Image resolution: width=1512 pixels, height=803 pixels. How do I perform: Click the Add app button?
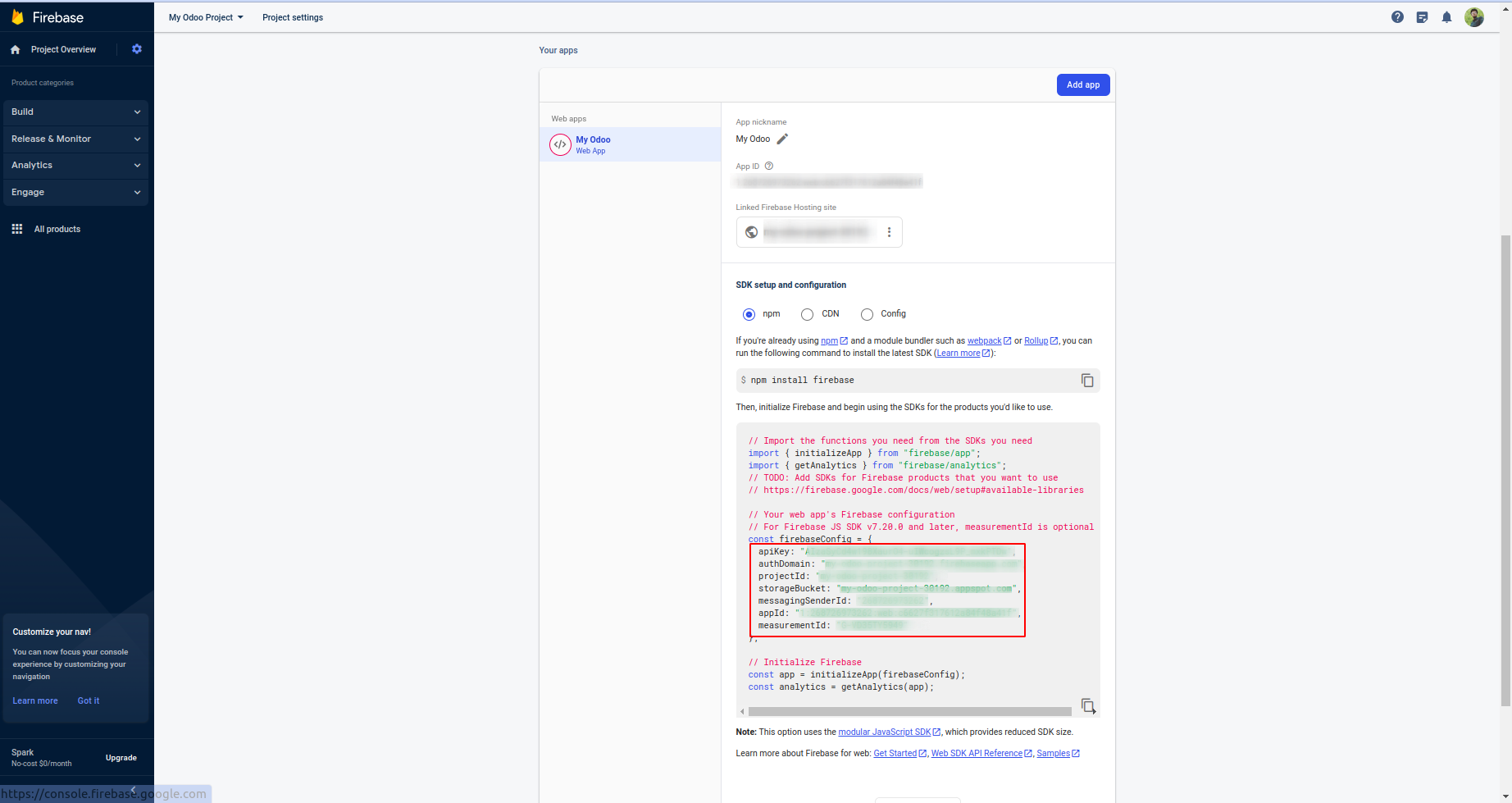coord(1083,85)
